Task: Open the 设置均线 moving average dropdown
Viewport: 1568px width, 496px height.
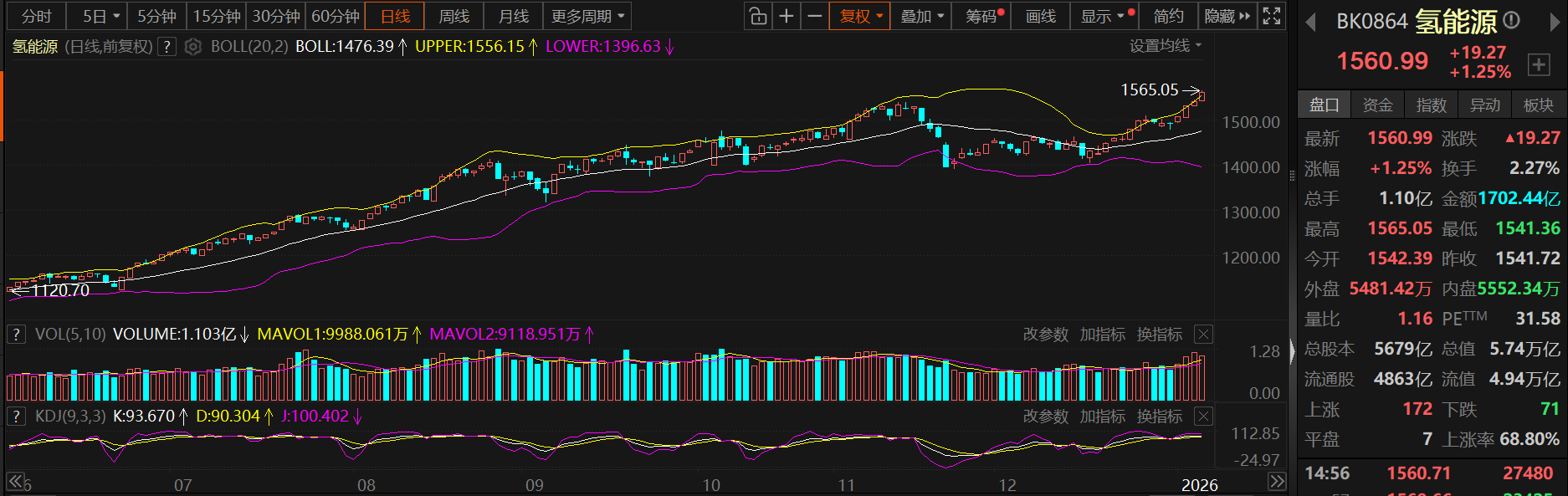Action: 1165,46
